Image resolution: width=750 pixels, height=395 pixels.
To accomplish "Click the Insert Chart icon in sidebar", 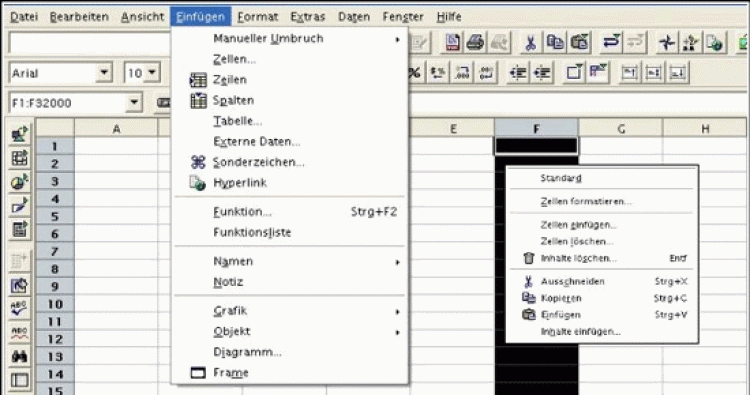I will 19,182.
